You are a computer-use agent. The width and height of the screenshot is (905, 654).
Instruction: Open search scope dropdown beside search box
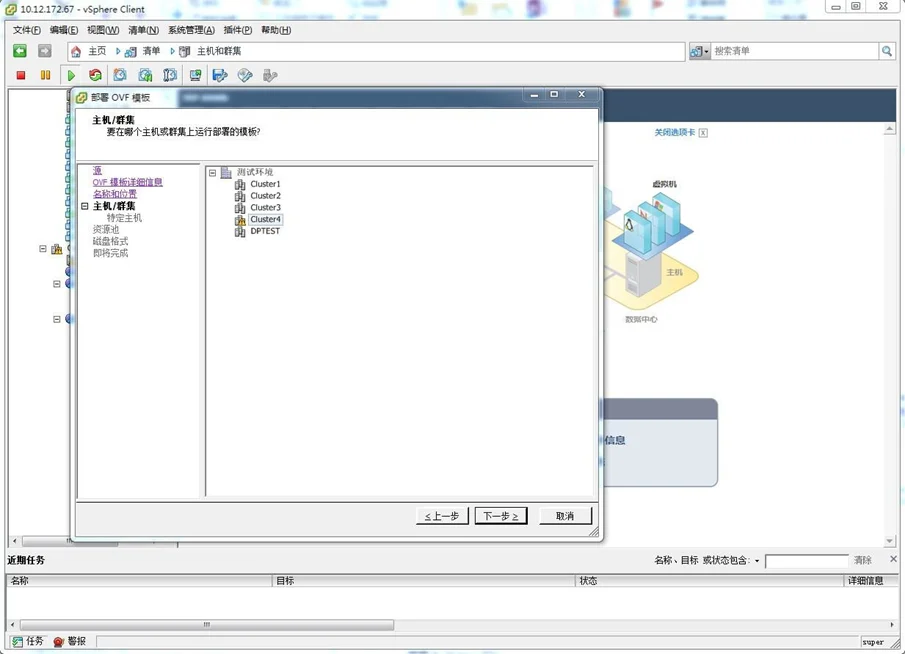(x=700, y=51)
